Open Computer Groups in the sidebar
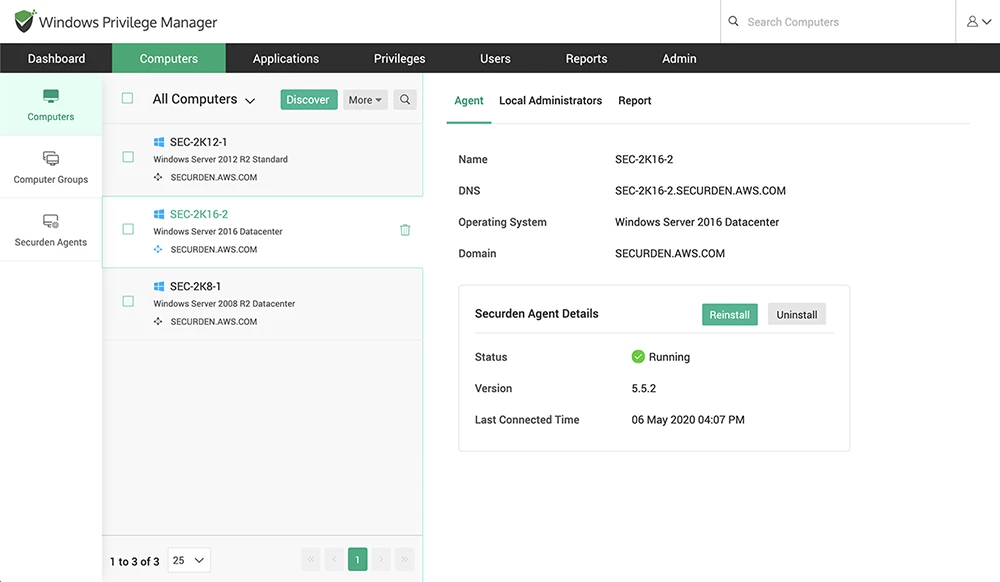1000x582 pixels. click(x=50, y=168)
